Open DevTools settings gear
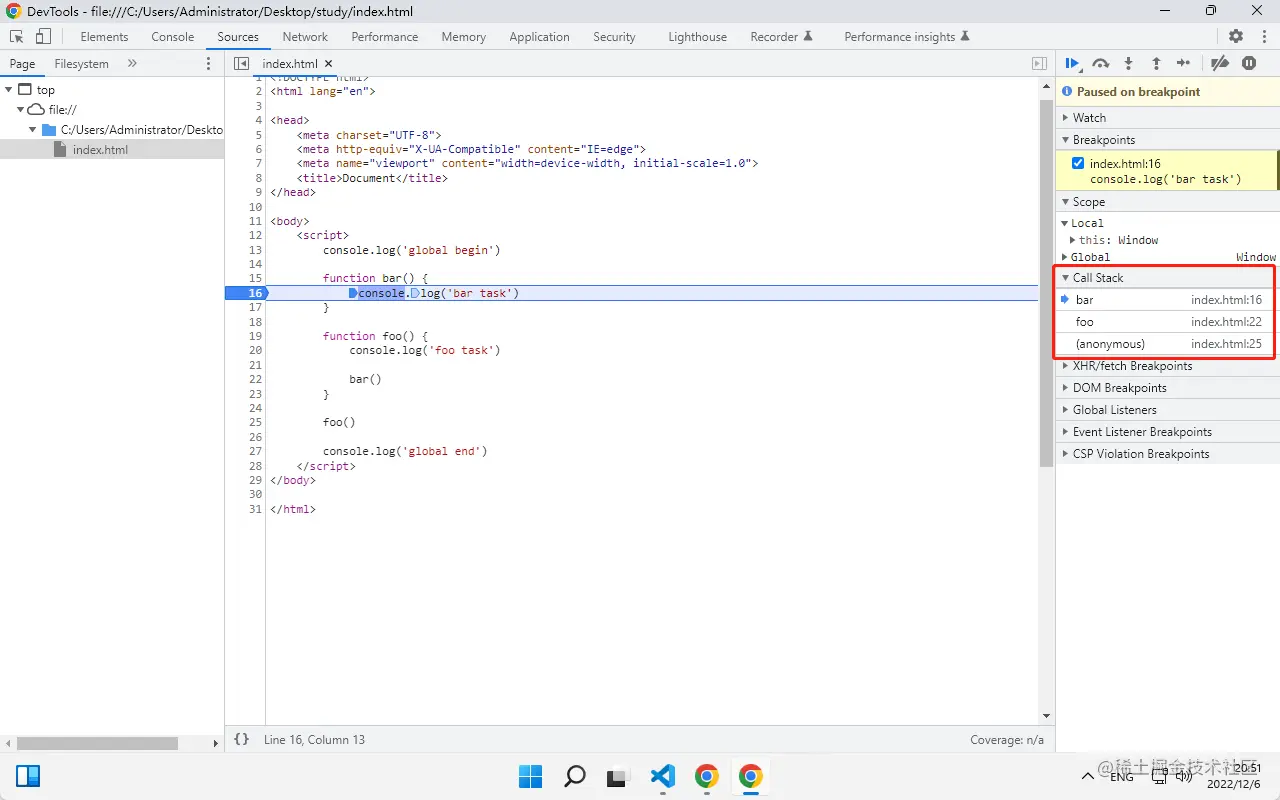This screenshot has height=800, width=1280. [1236, 36]
